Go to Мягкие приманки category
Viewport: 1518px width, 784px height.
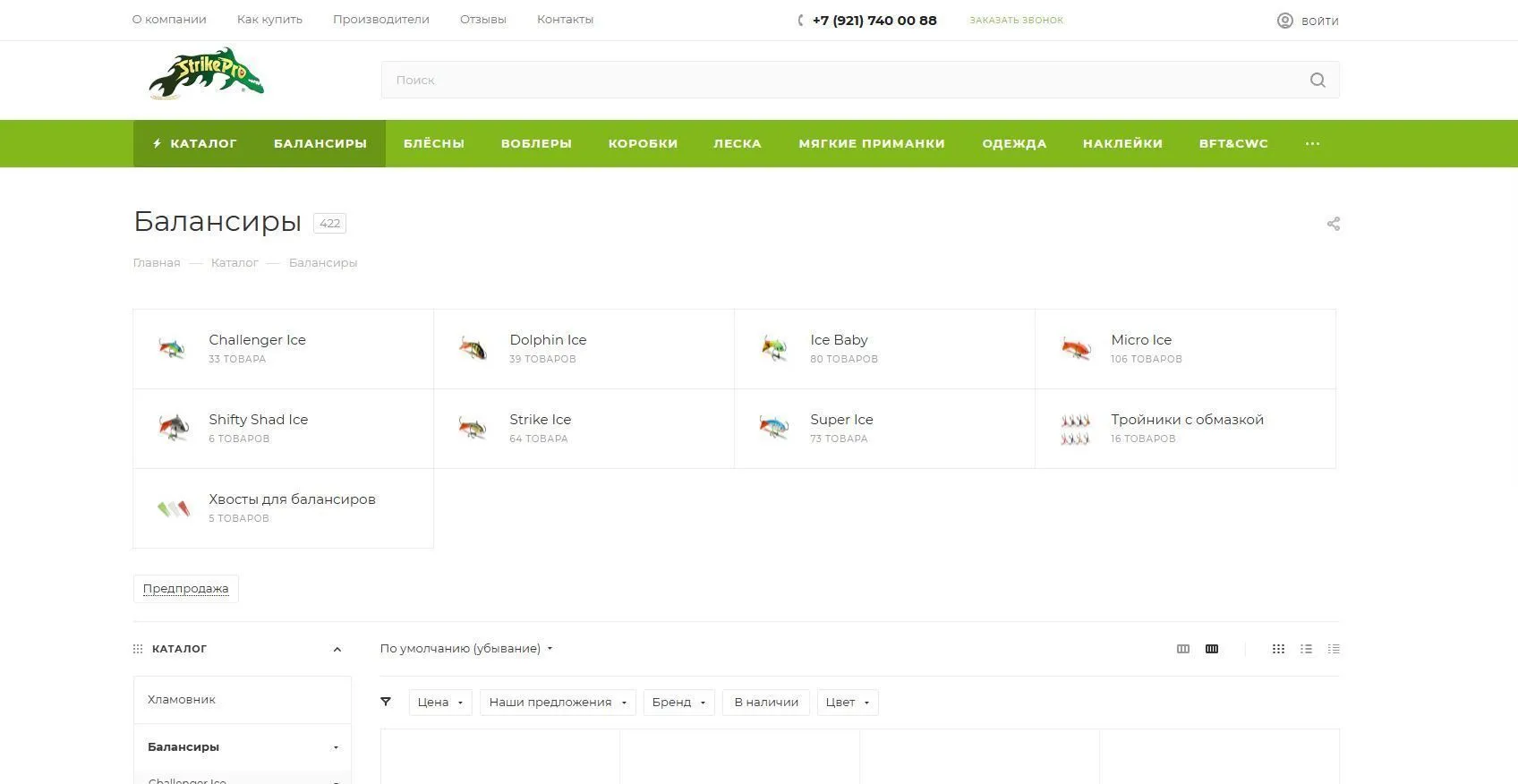pos(871,143)
